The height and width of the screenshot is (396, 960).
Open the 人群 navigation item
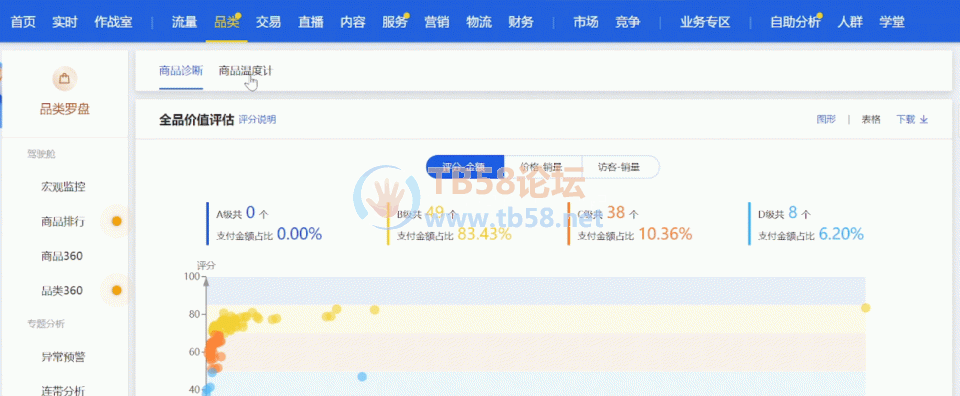[x=850, y=23]
